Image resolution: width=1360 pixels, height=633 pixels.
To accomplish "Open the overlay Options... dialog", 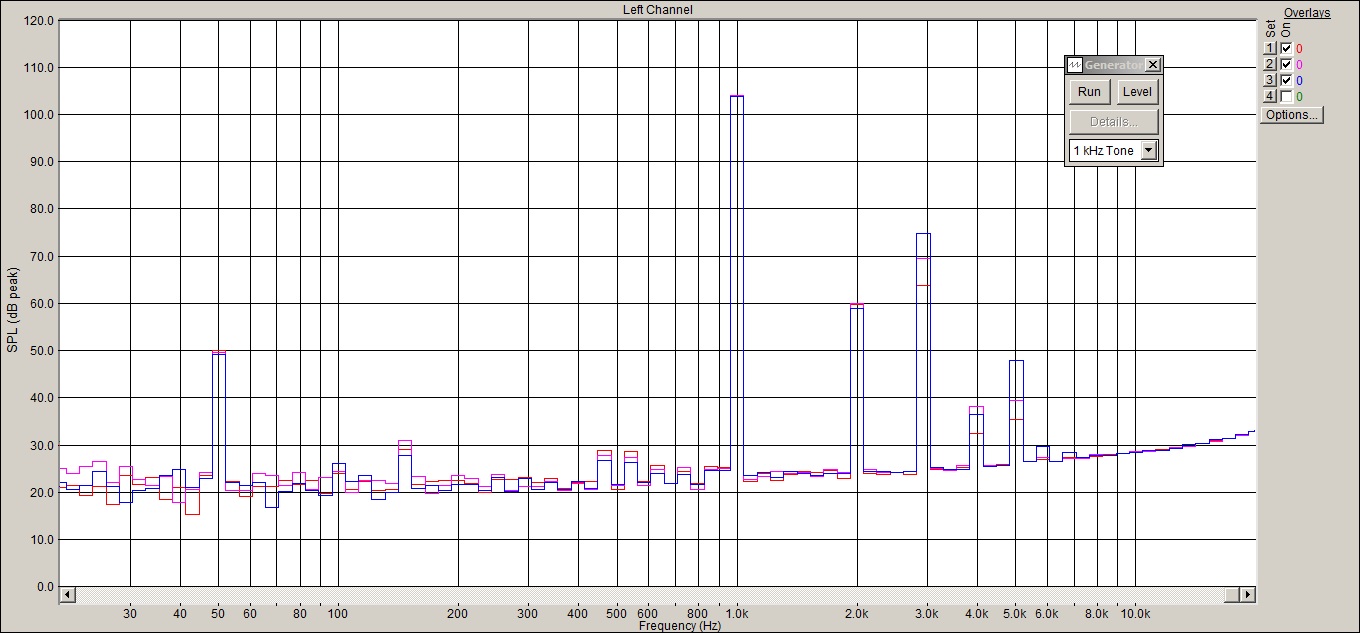I will tap(1291, 115).
